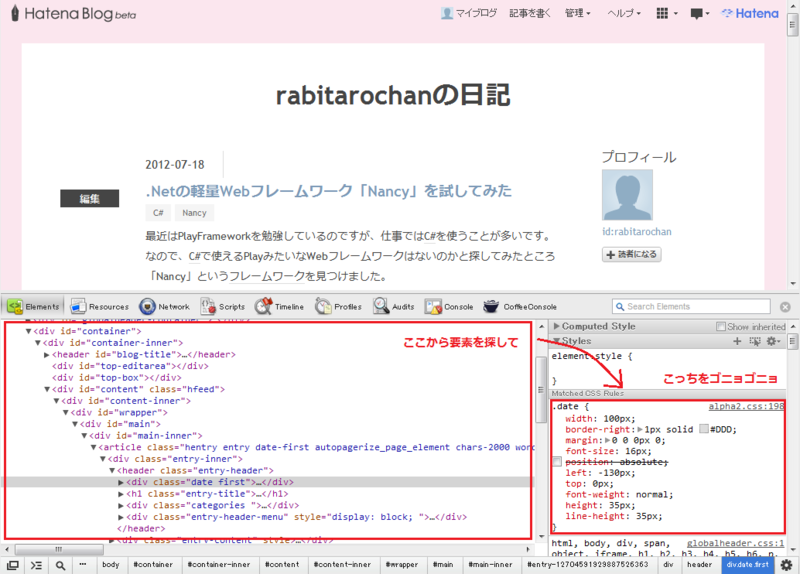Screen dimensions: 800x574
Task: Click the elements tree horizontal scrollbar thumb
Action: click(59, 550)
